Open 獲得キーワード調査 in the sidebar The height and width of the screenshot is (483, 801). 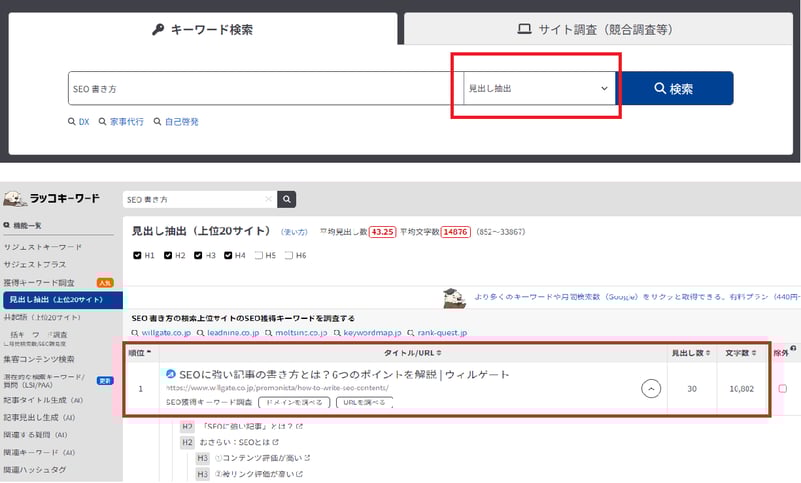click(x=39, y=283)
